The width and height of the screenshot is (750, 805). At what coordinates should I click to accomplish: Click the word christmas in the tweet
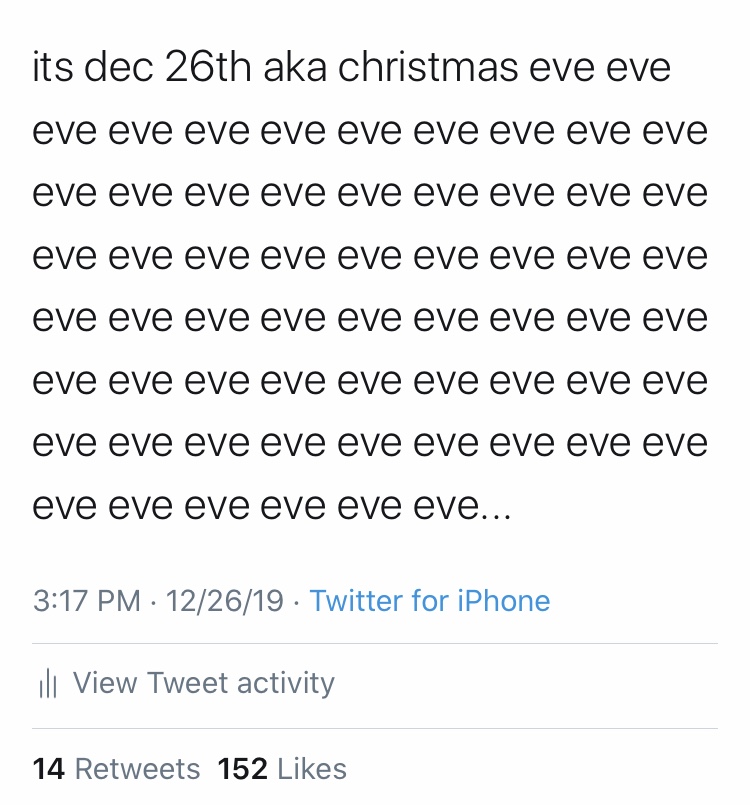pos(428,67)
